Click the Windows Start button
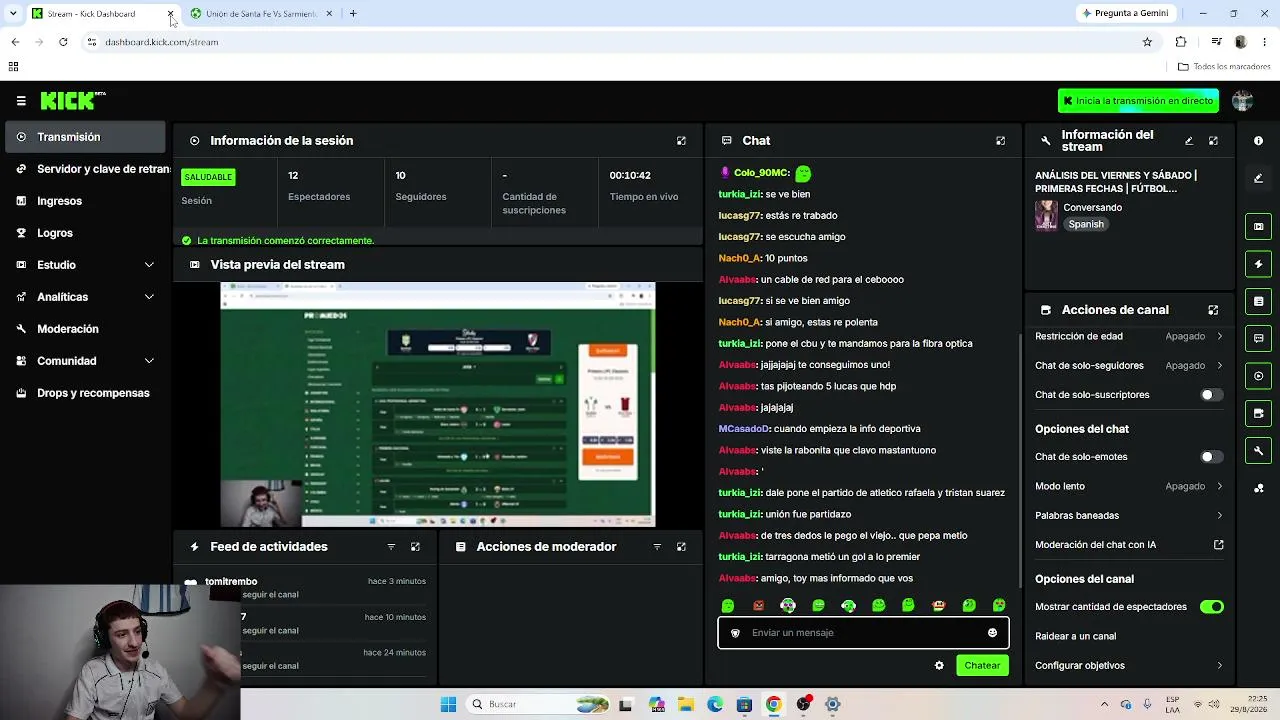The height and width of the screenshot is (720, 1280). point(448,704)
